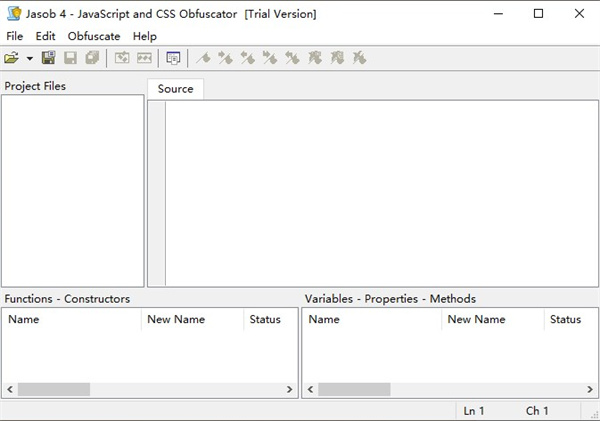Minimize the Jasob window
Viewport: 600px width, 421px height.
coord(498,14)
